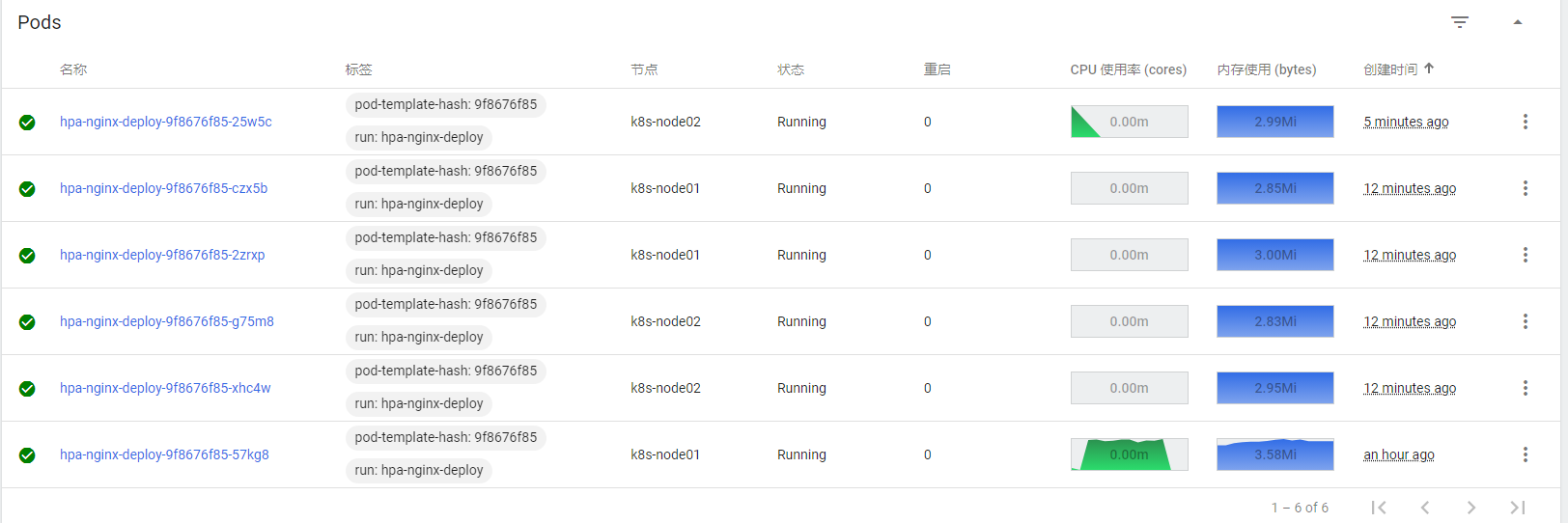Viewport: 1568px width, 523px height.
Task: Open actions menu for hpa-nginx-deploy-9f8676f85-25w5c
Action: [1526, 122]
